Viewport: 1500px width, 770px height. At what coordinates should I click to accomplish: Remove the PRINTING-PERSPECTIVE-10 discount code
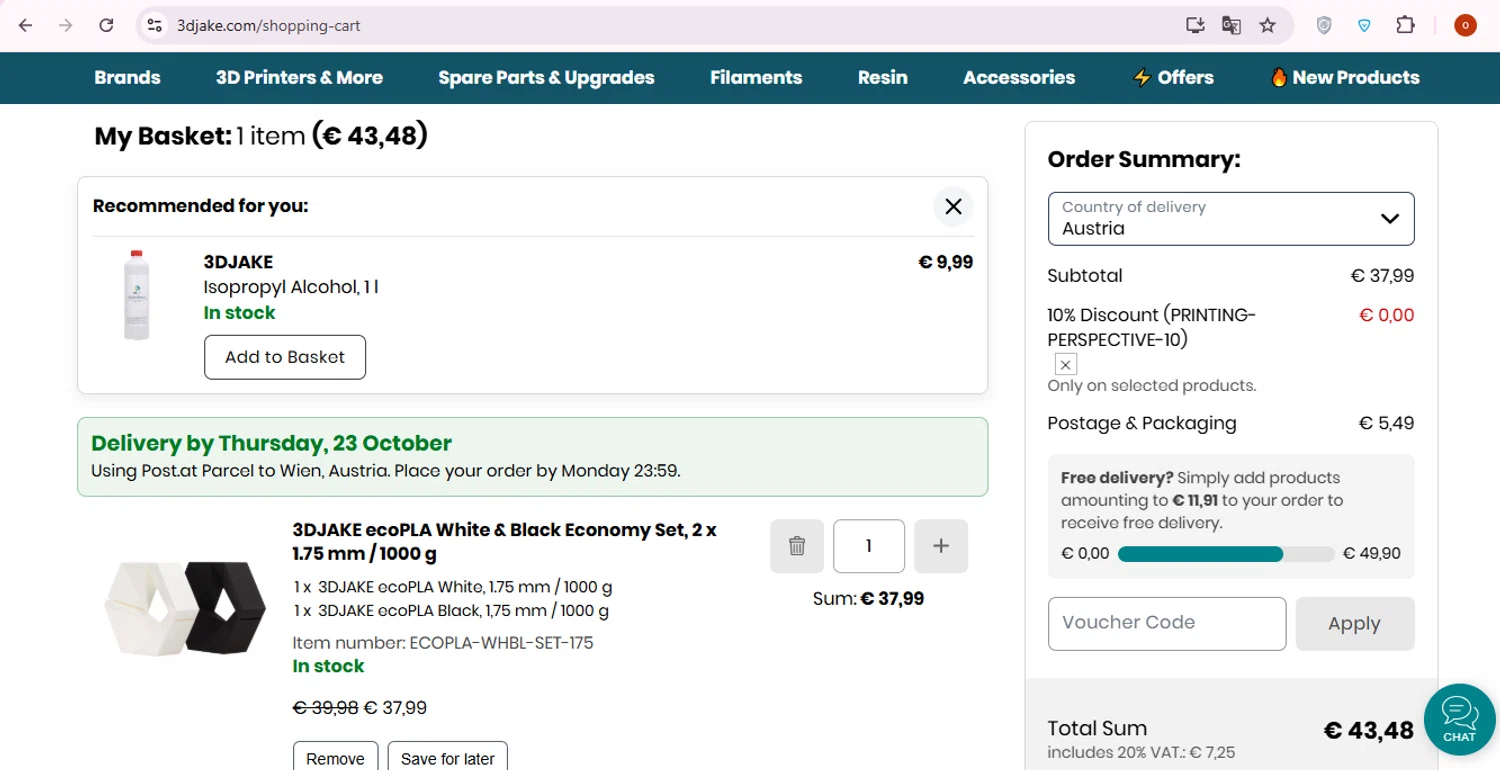click(x=1066, y=365)
